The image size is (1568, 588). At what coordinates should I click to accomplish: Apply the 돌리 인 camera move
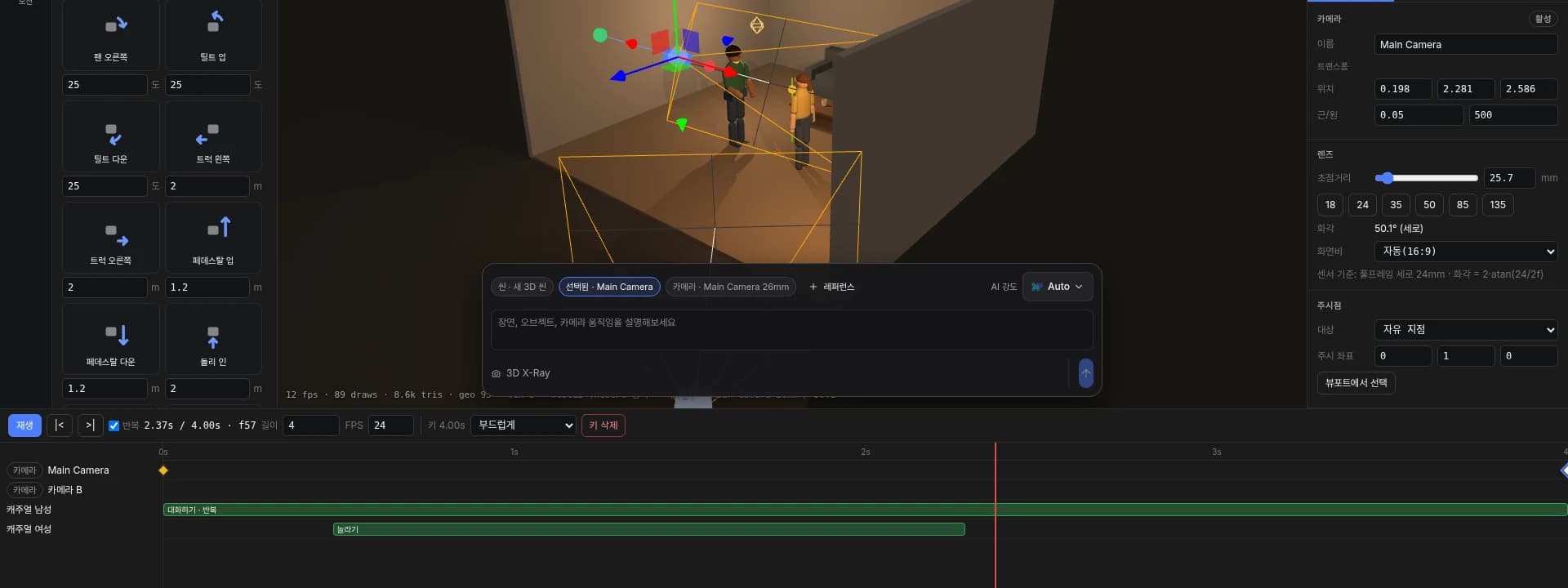click(x=213, y=339)
